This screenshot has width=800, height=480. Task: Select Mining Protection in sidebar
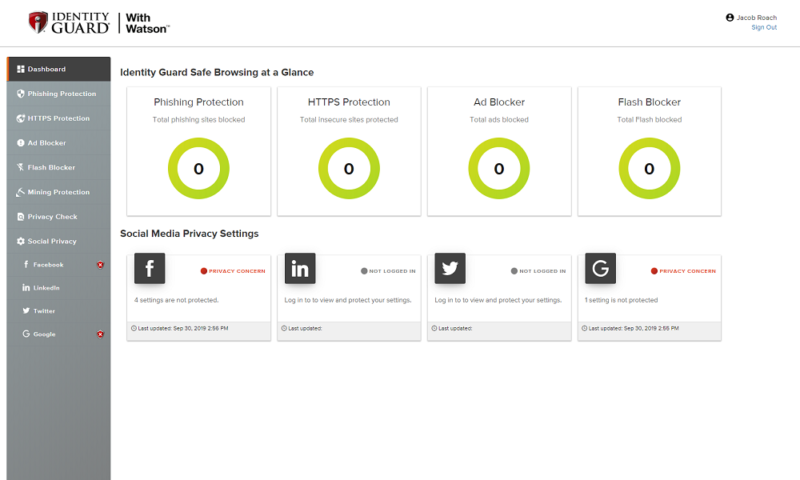coord(58,192)
